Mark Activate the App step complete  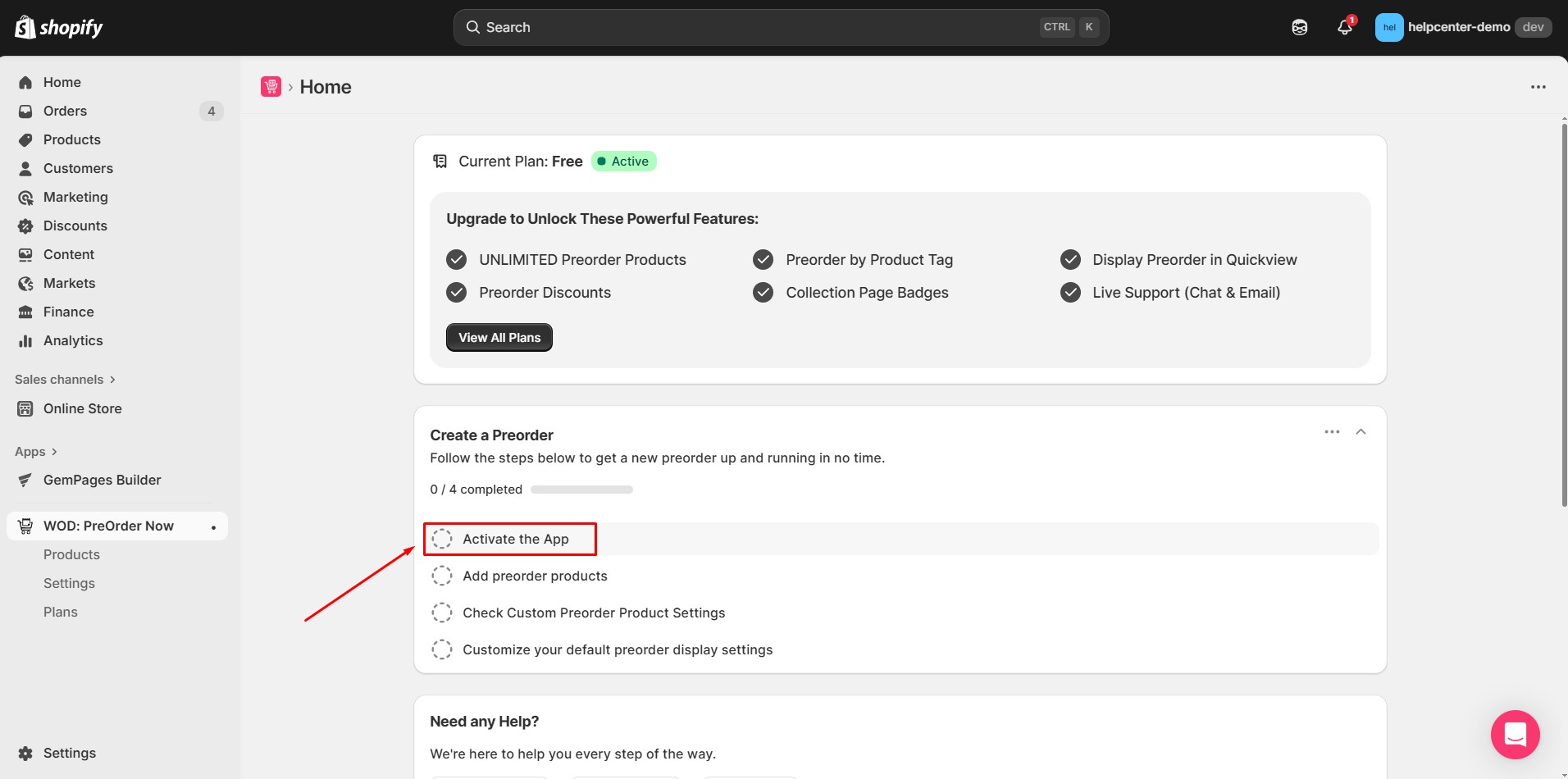tap(442, 539)
